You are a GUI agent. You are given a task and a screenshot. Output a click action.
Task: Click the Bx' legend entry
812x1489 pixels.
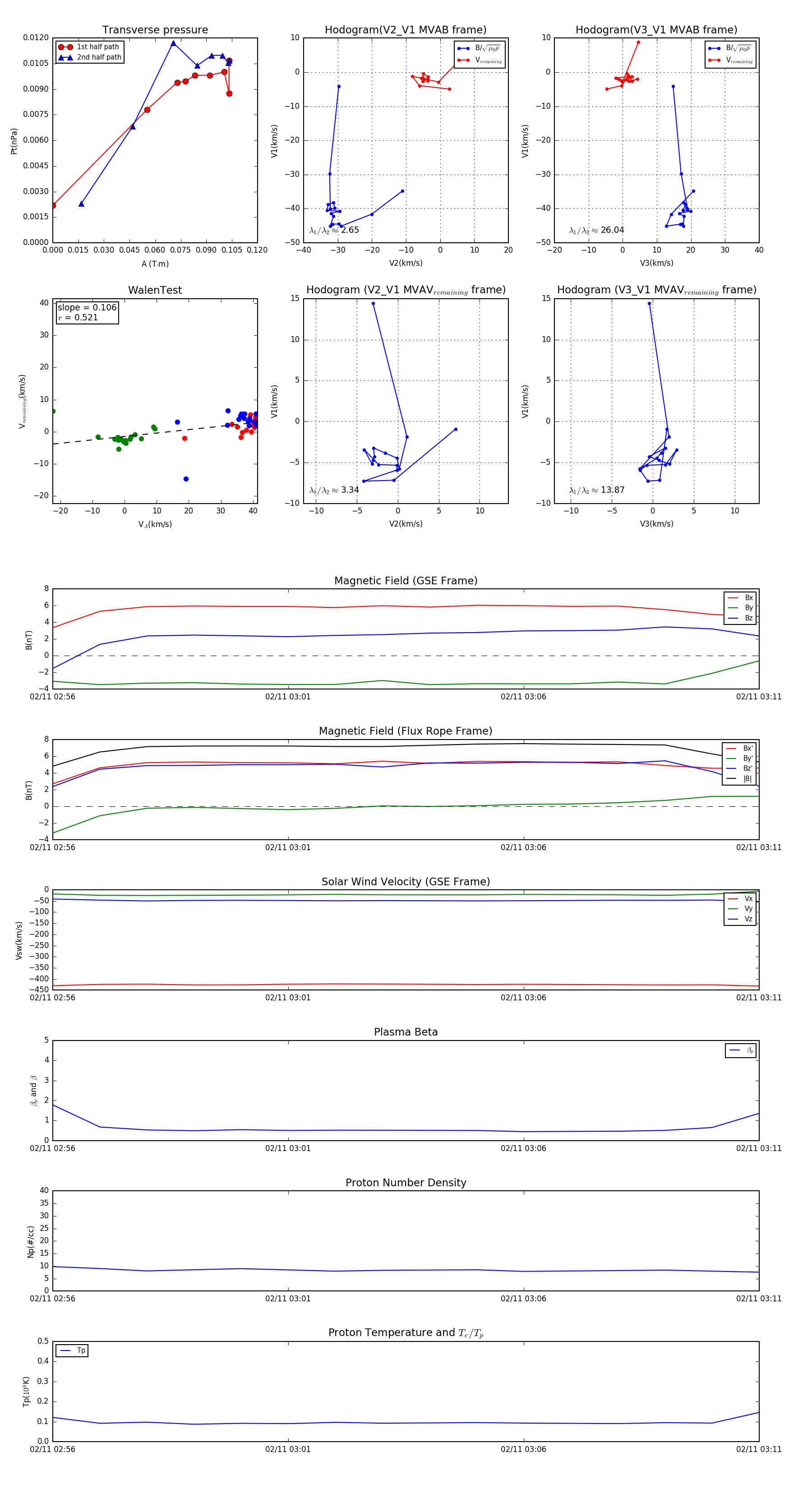tap(739, 749)
